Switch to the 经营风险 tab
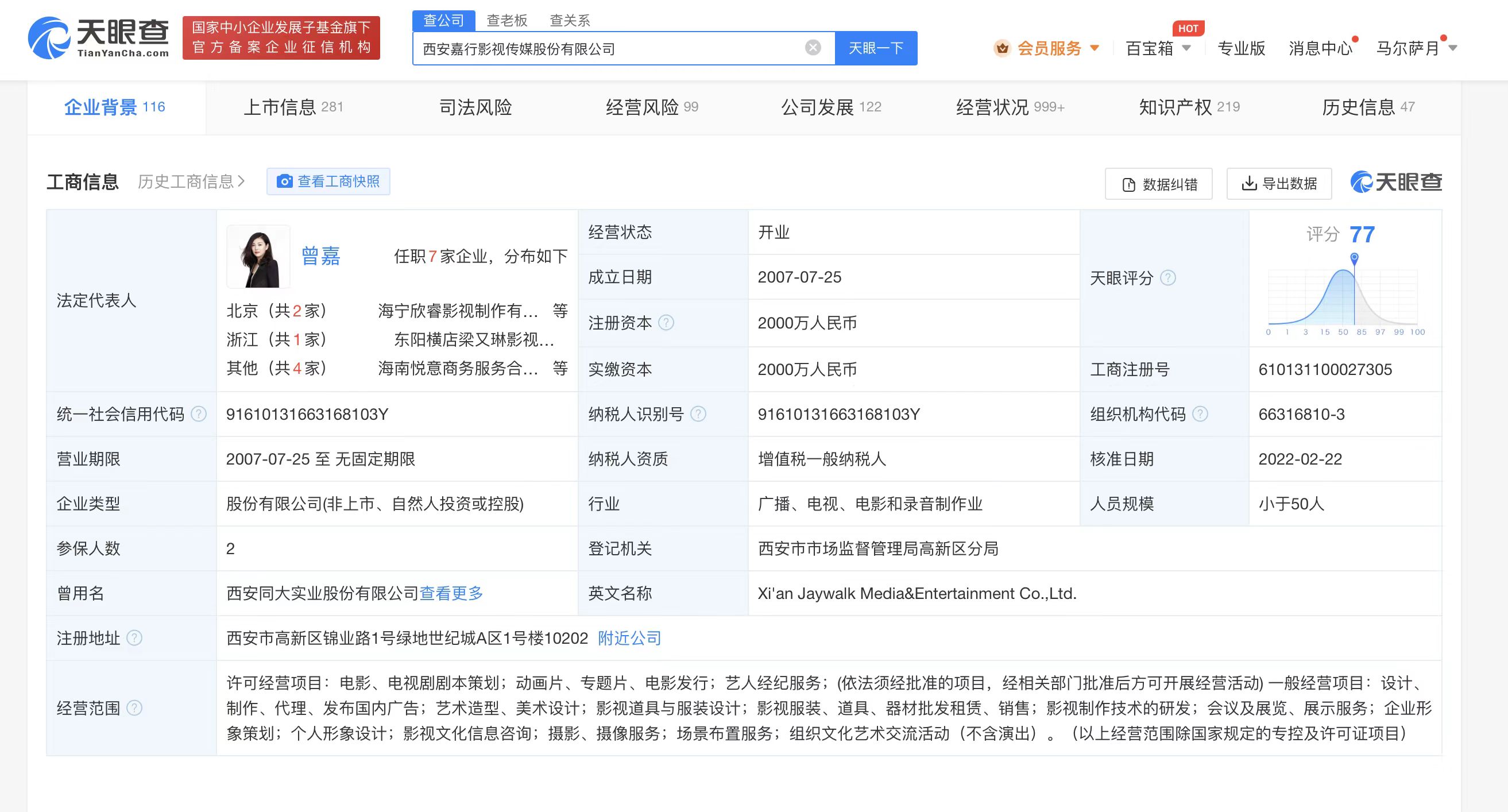This screenshot has height=812, width=1508. coord(652,107)
